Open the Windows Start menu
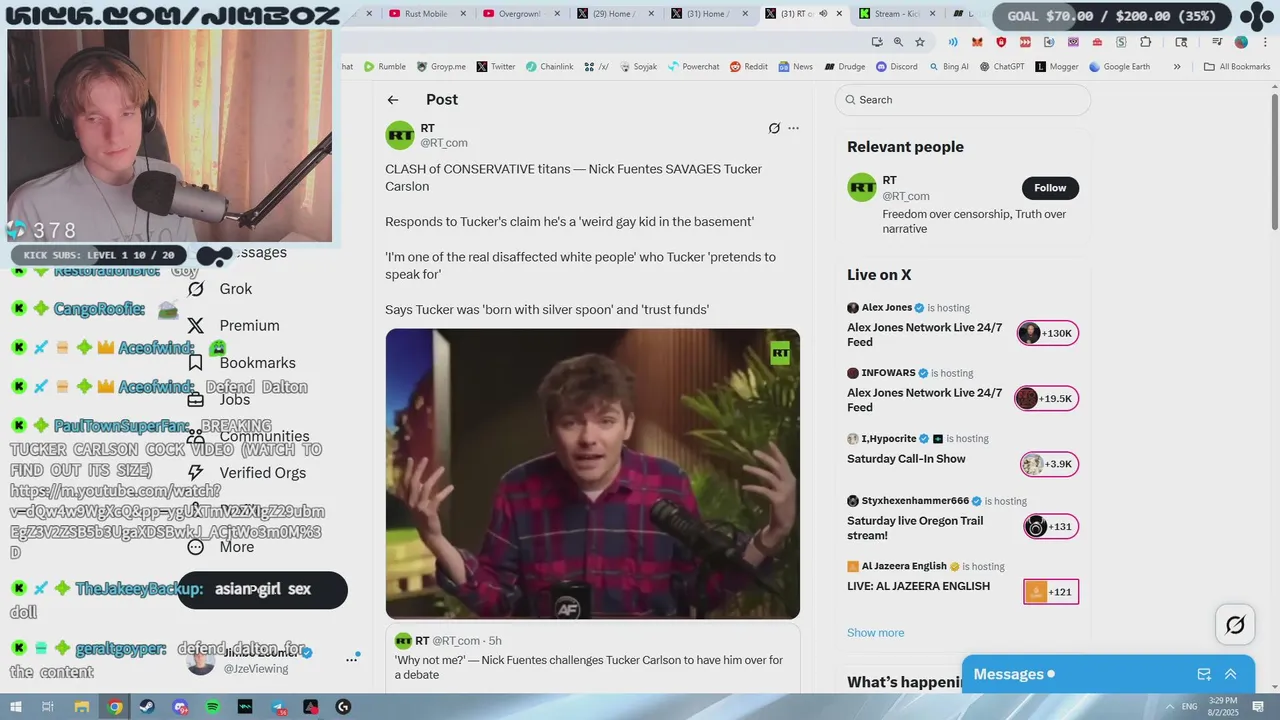The image size is (1280, 720). coord(15,707)
